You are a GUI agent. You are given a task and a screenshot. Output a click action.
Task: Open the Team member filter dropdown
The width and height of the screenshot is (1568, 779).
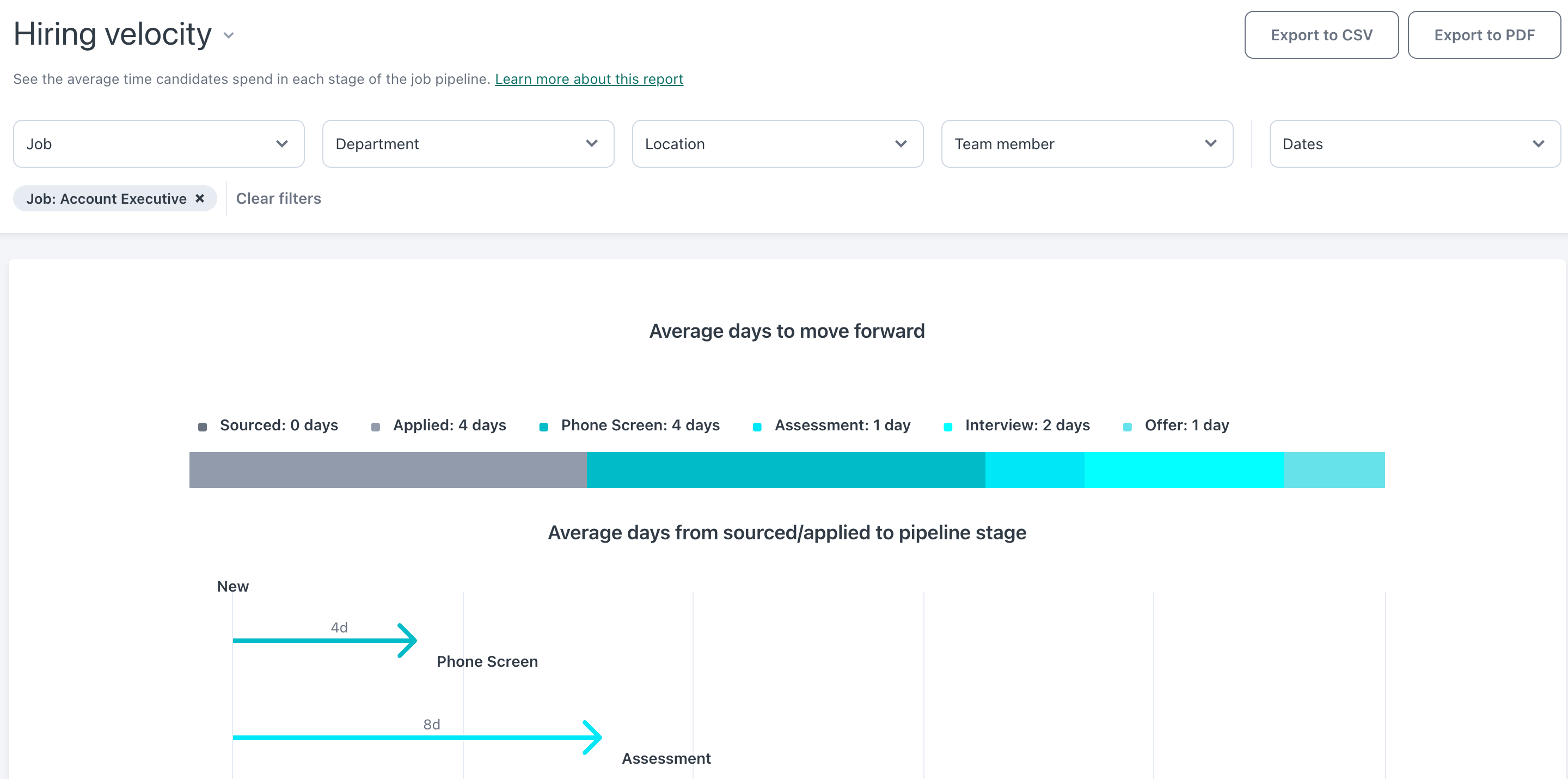click(x=1087, y=144)
